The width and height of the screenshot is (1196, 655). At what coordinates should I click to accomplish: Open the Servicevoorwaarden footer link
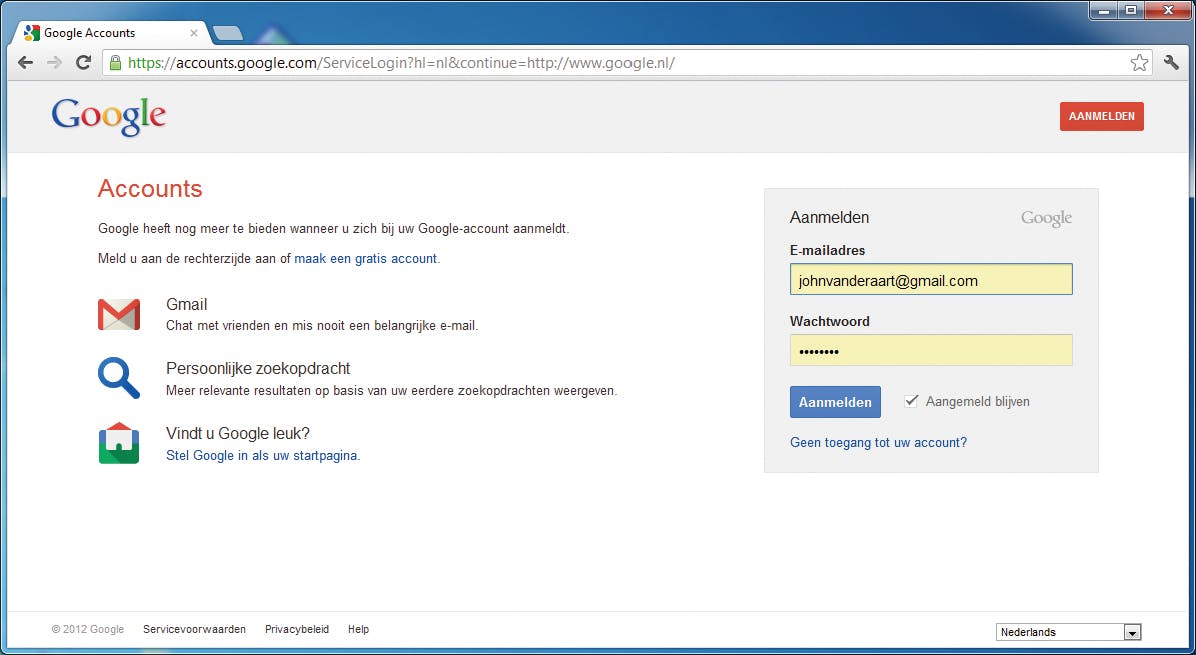tap(195, 629)
